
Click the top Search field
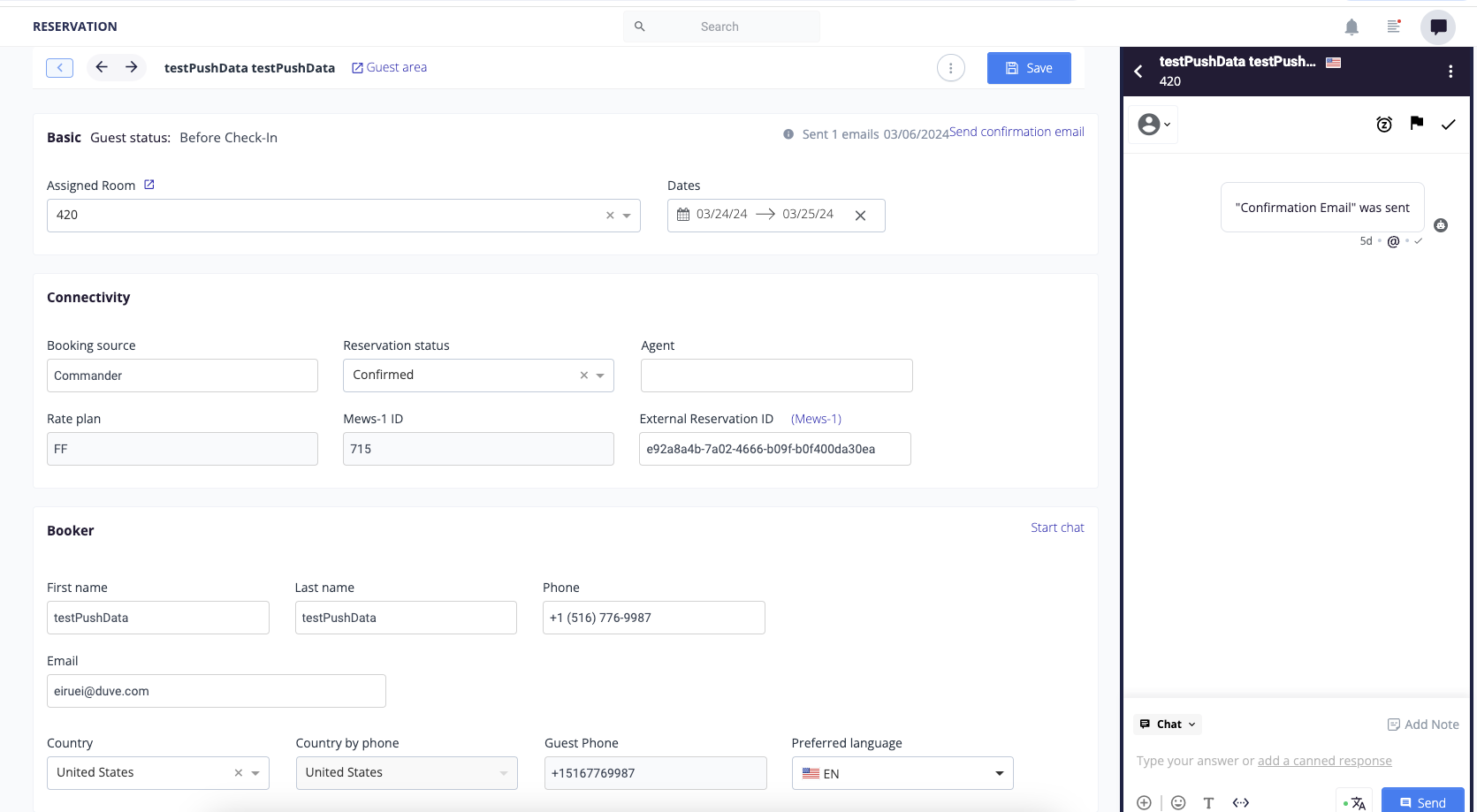point(721,27)
